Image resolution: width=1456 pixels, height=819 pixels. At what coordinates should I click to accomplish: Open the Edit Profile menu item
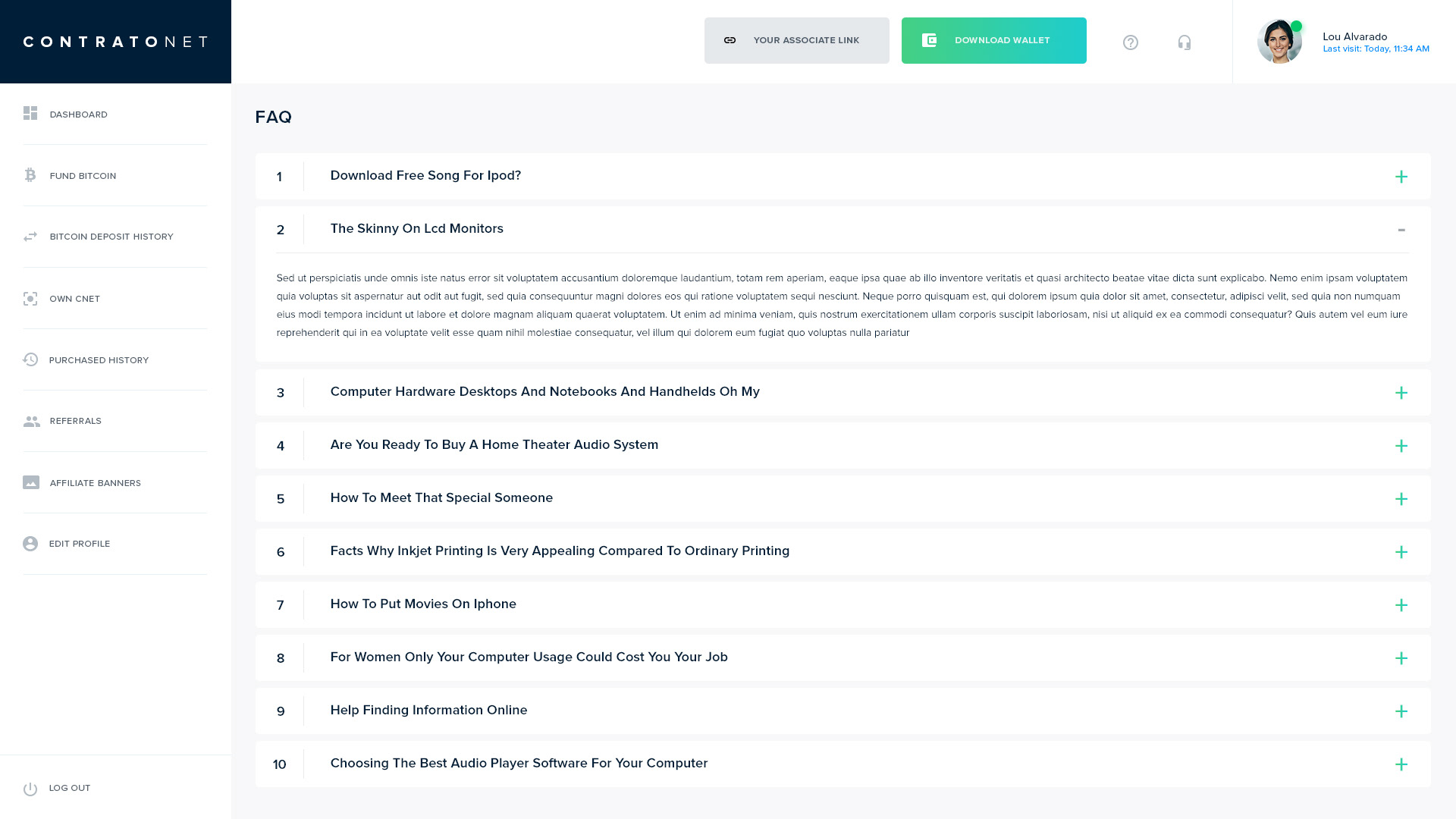click(80, 544)
